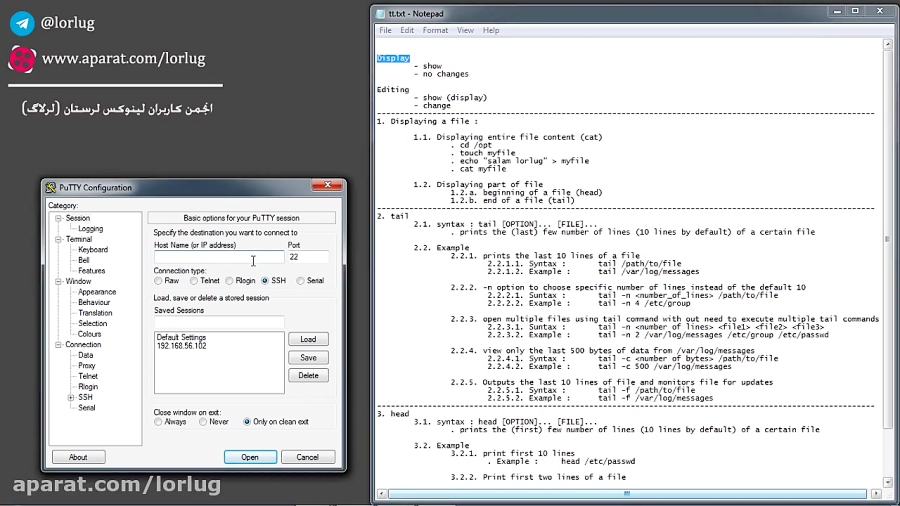Expand the SSH tree node

pyautogui.click(x=71, y=398)
